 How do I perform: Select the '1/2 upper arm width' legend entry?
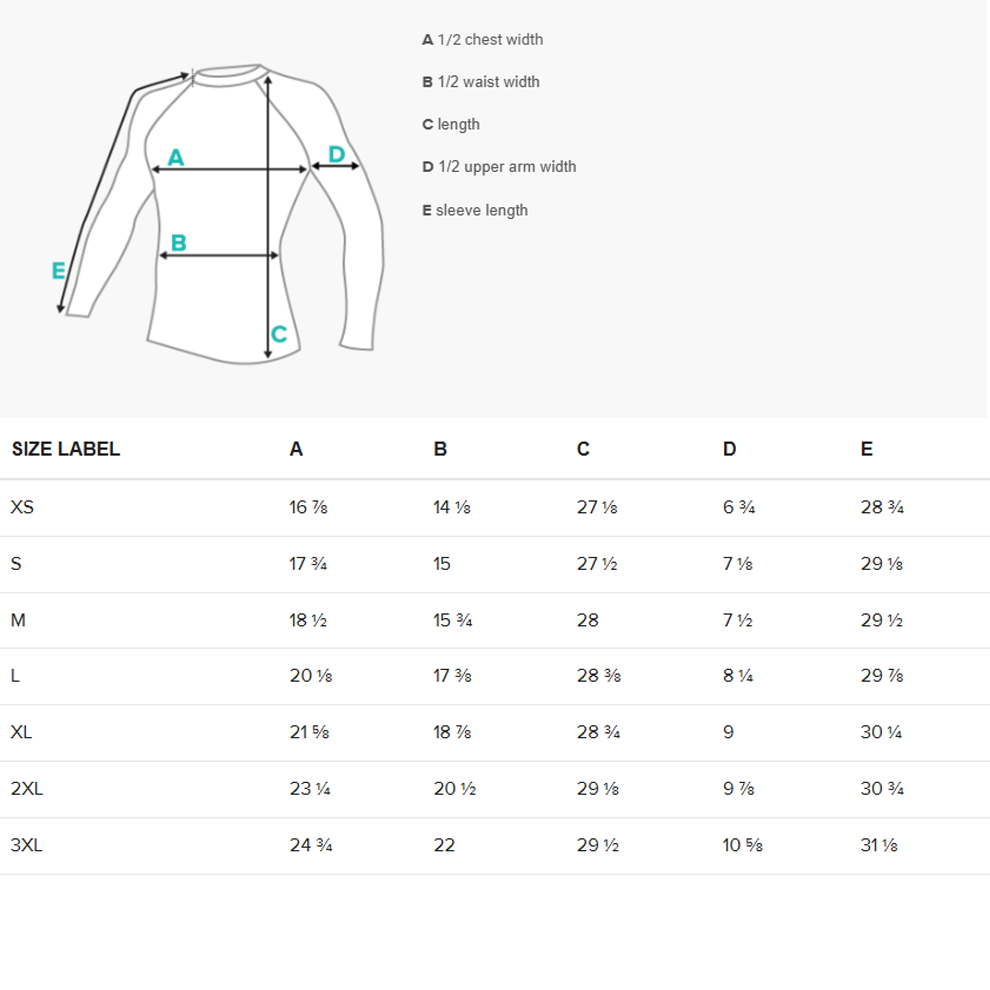pos(499,167)
